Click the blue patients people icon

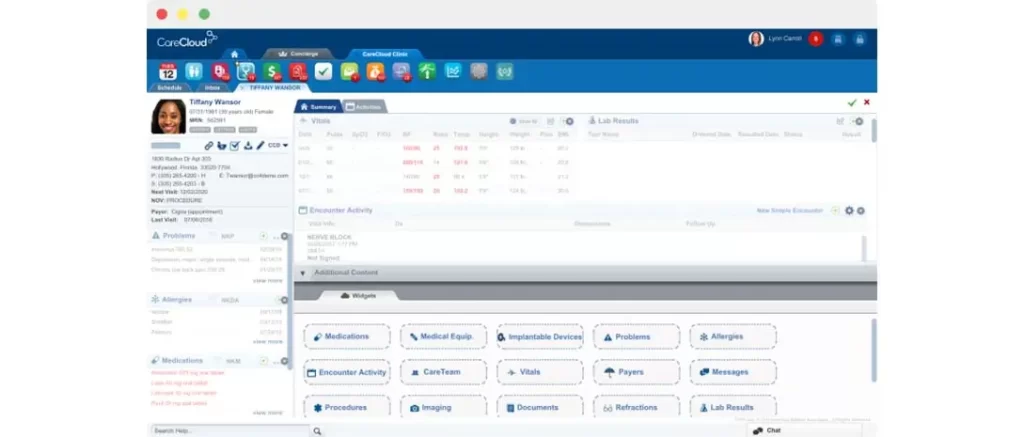click(x=194, y=71)
